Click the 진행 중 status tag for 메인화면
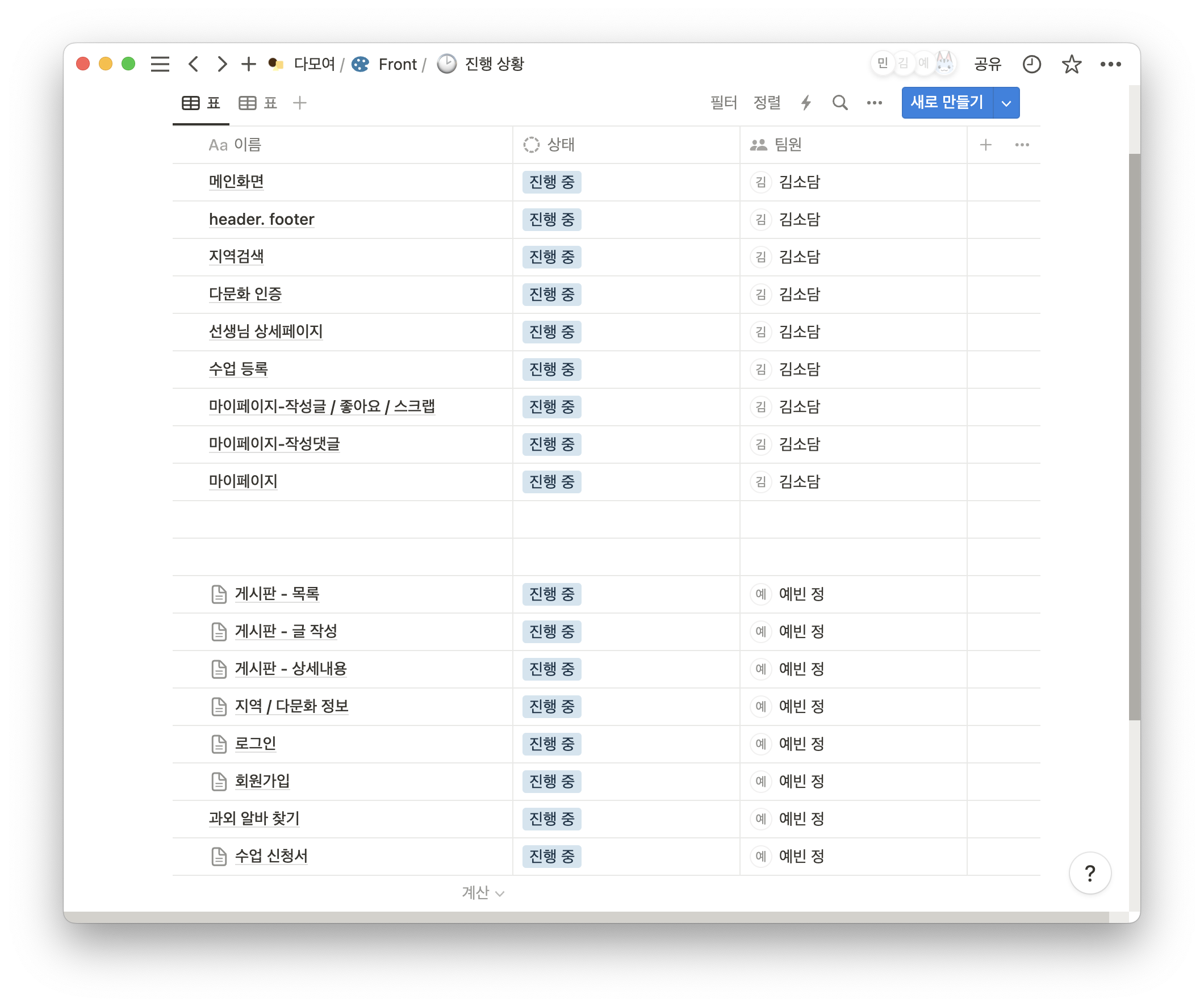Screen dimensions: 1204x1007 (x=551, y=182)
